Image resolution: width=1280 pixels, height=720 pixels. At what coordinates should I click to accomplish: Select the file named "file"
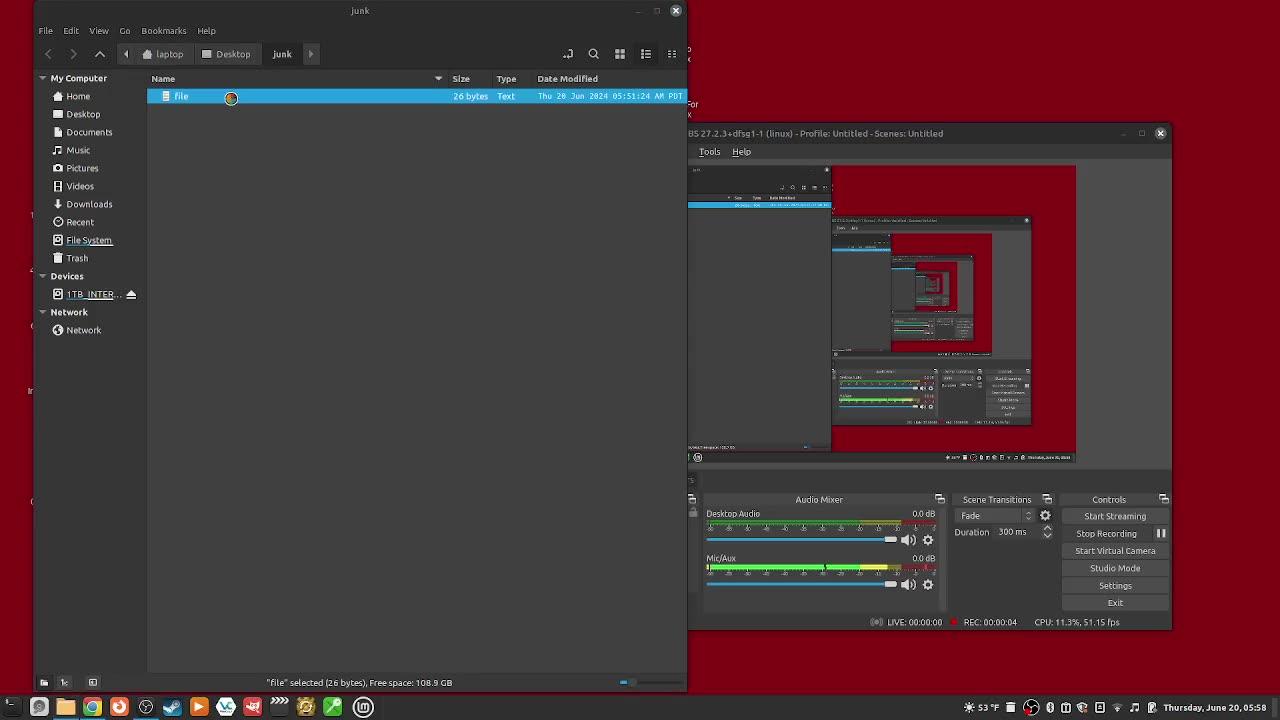(416, 96)
